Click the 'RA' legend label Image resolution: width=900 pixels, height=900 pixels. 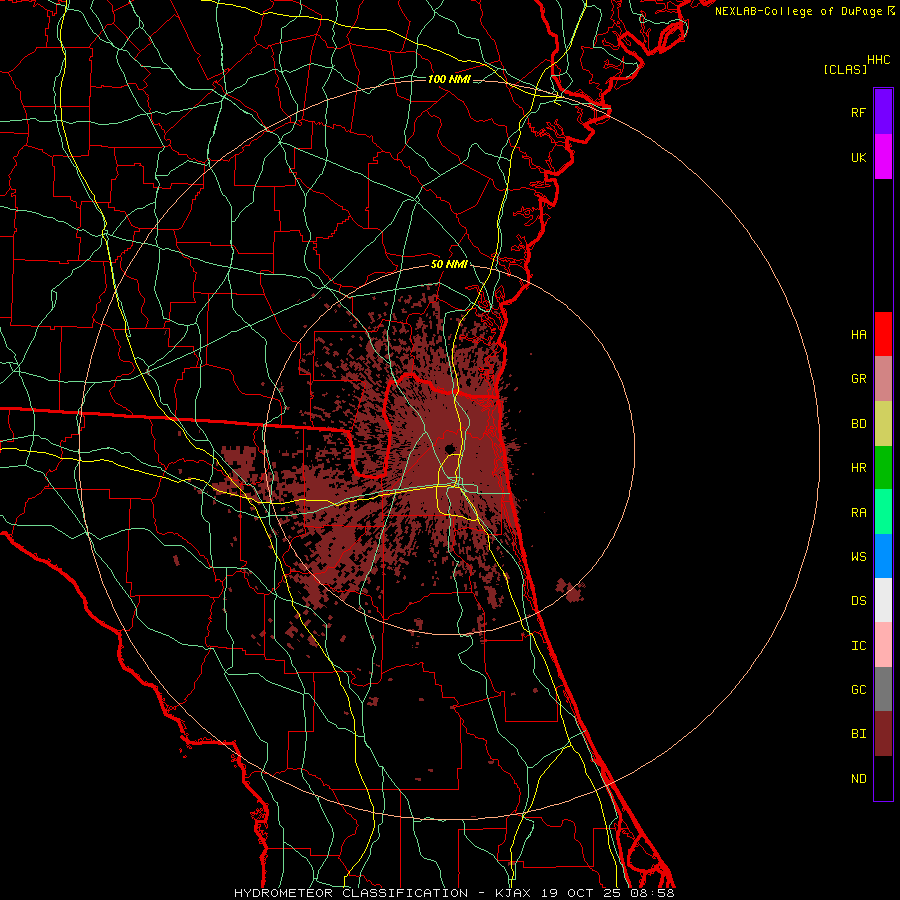pyautogui.click(x=858, y=512)
